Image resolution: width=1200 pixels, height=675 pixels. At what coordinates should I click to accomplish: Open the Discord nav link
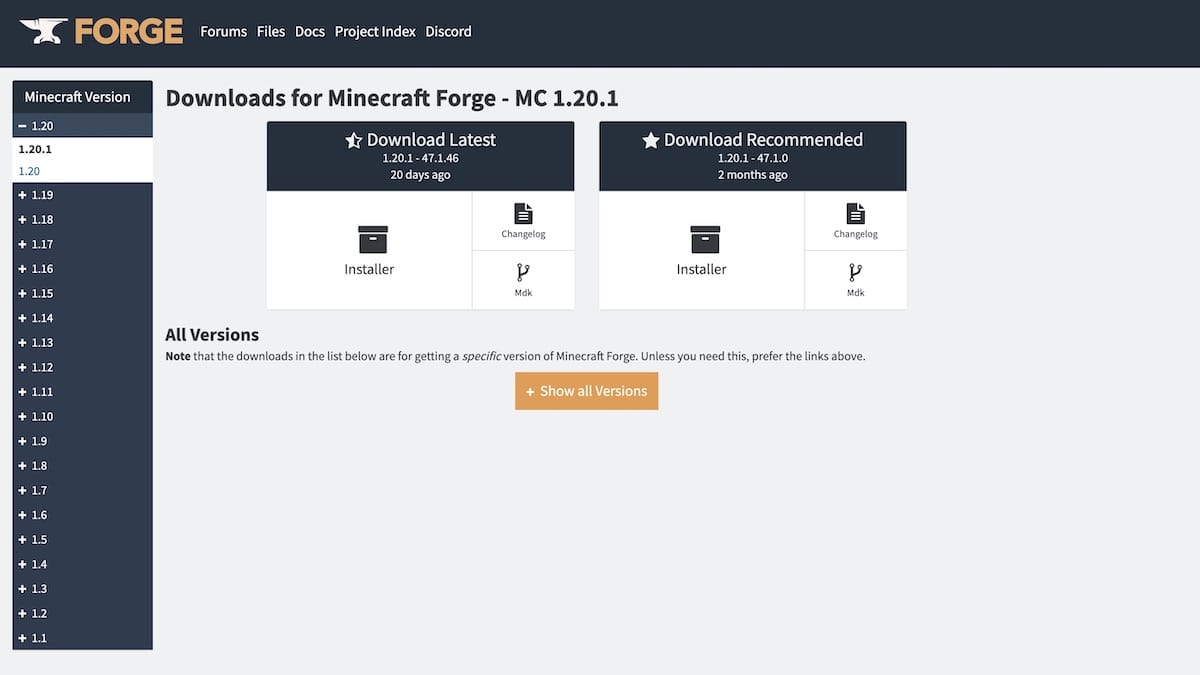click(448, 31)
